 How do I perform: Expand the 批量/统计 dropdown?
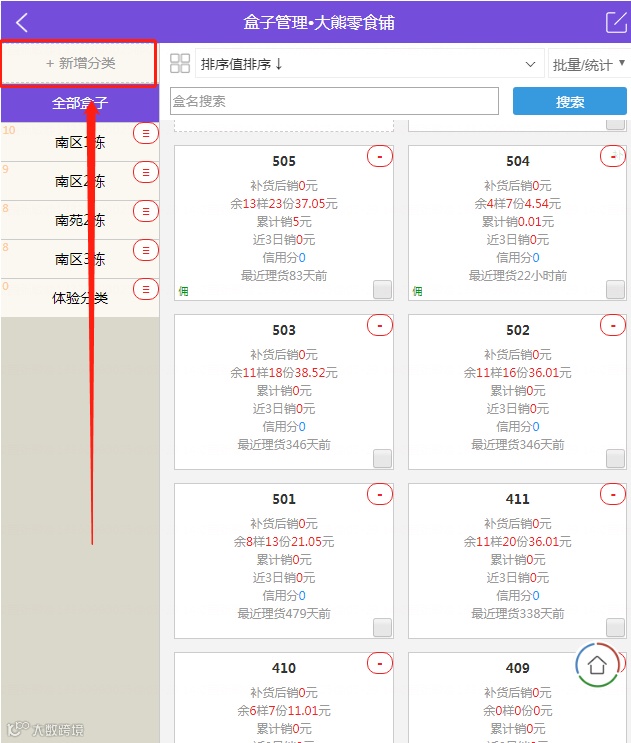(x=589, y=63)
